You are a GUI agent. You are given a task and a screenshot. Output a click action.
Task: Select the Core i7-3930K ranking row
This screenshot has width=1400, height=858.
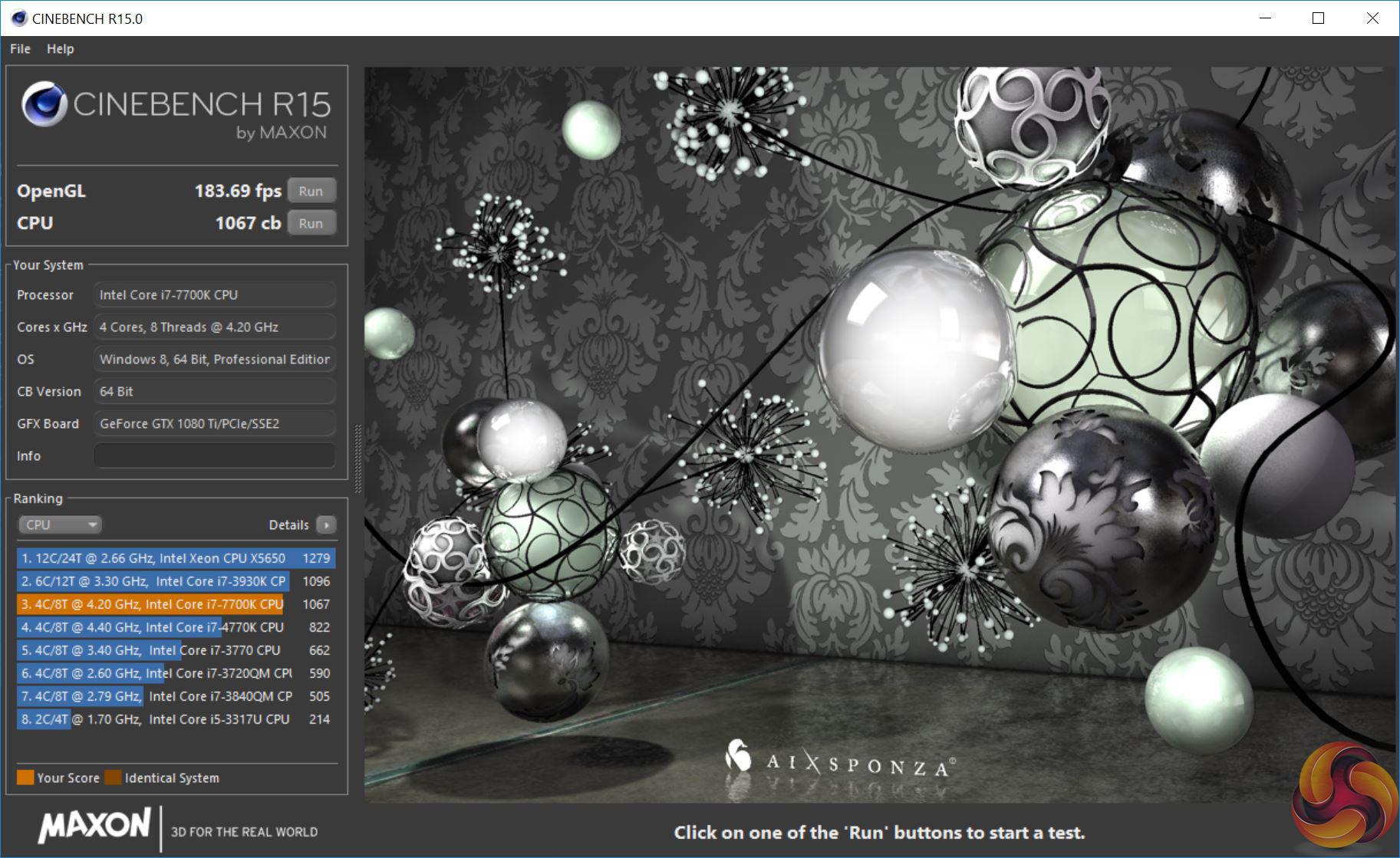(x=175, y=581)
